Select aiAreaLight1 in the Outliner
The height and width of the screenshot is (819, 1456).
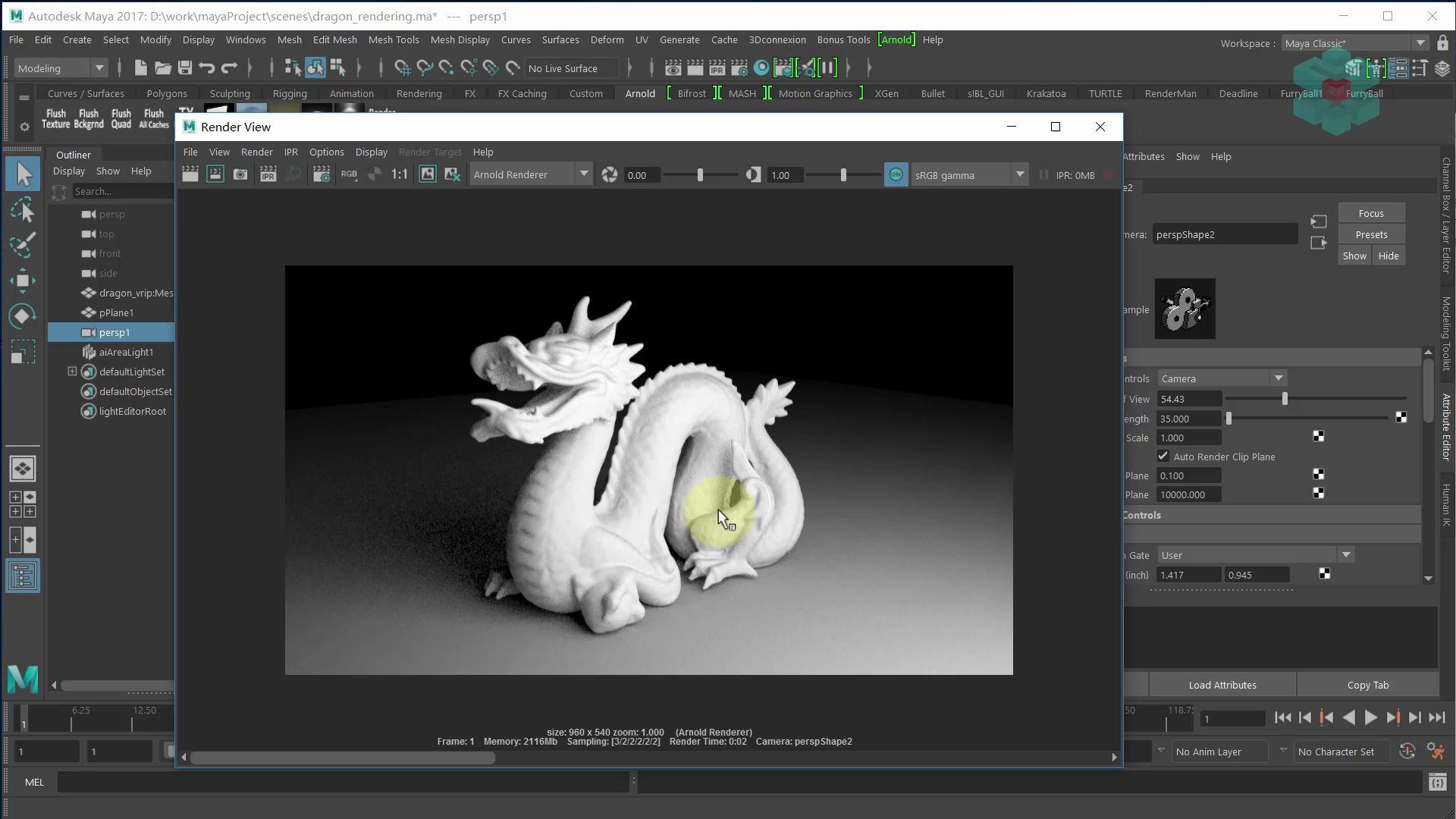[126, 352]
